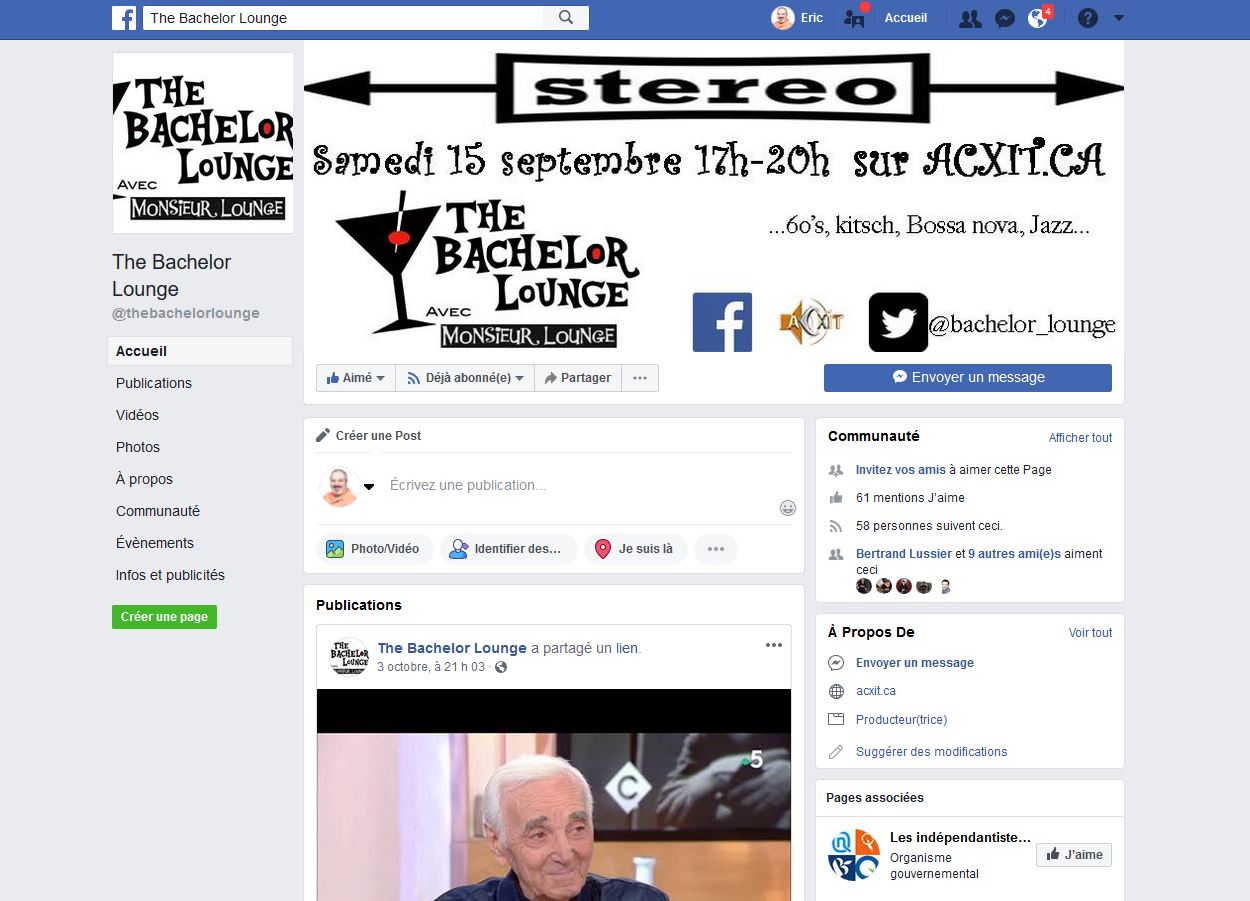Open The Bachelor Lounge page profile picture
1250x901 pixels.
203,143
